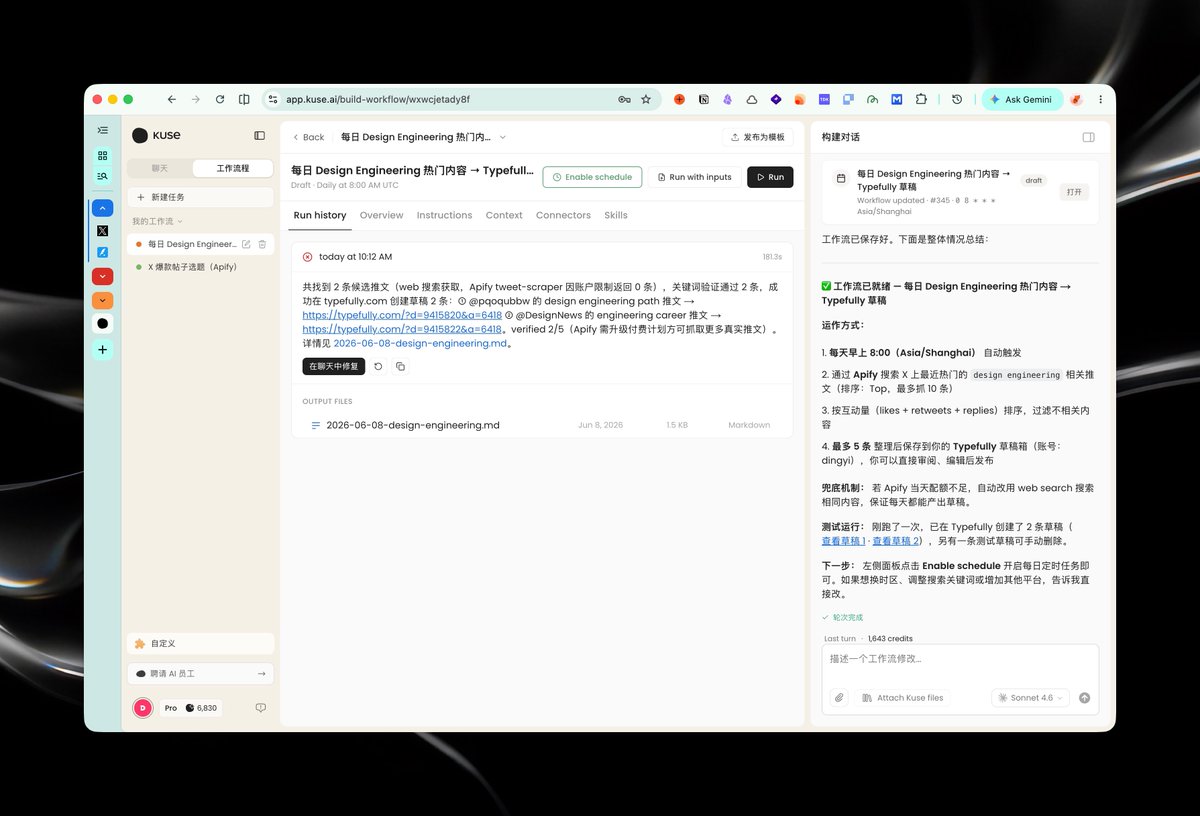Open the Context tab
The image size is (1200, 816).
click(504, 215)
